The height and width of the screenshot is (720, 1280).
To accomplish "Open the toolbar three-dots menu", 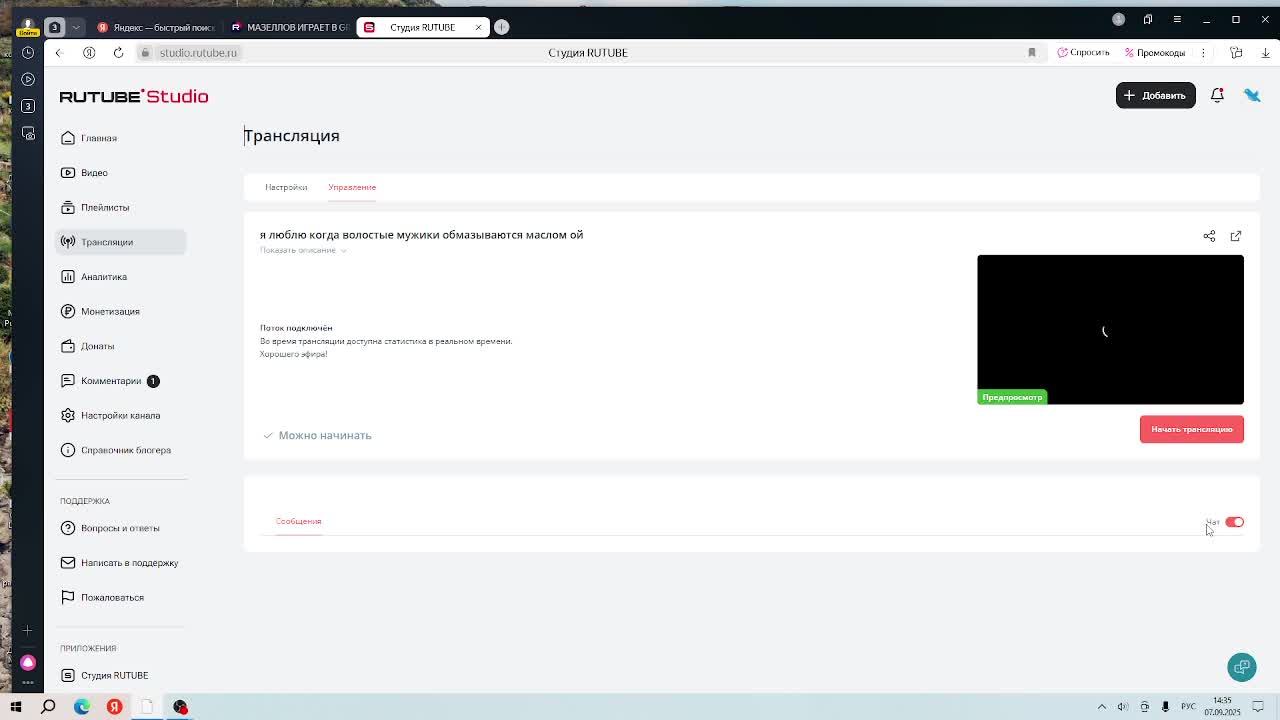I will (1203, 52).
